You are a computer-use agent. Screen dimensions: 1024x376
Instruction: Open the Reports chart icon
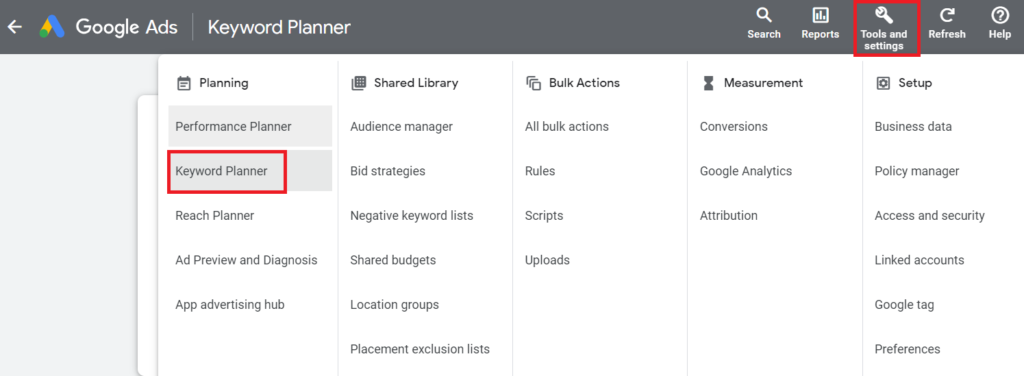(x=820, y=16)
